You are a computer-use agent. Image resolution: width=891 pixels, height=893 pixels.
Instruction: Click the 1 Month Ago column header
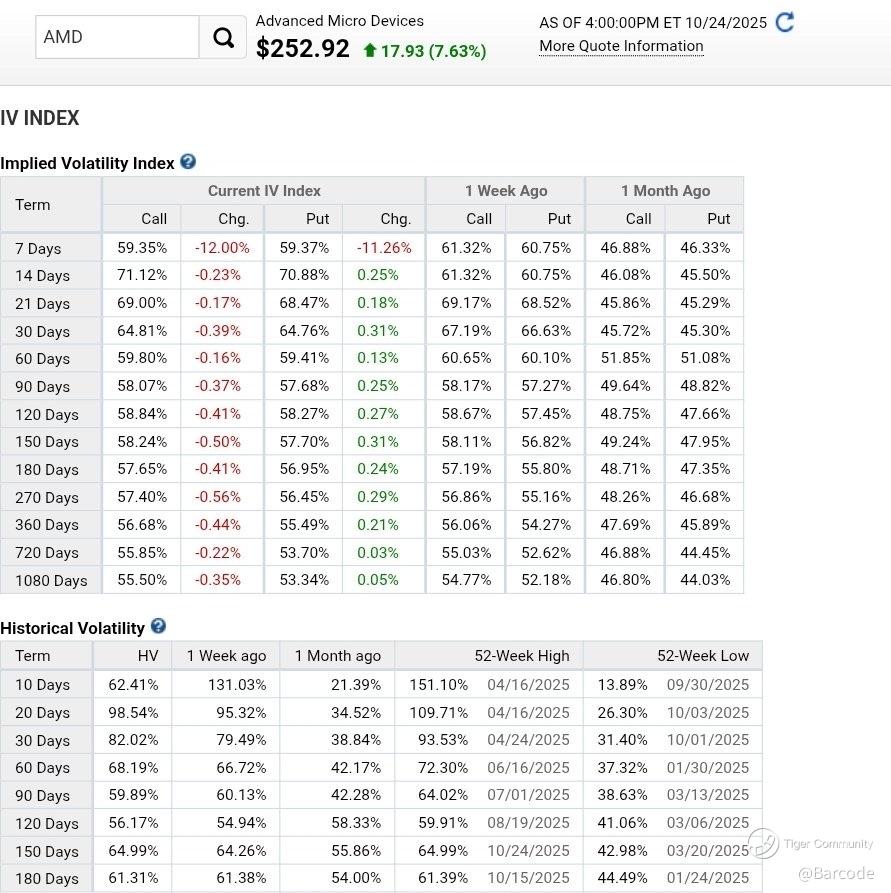point(665,191)
